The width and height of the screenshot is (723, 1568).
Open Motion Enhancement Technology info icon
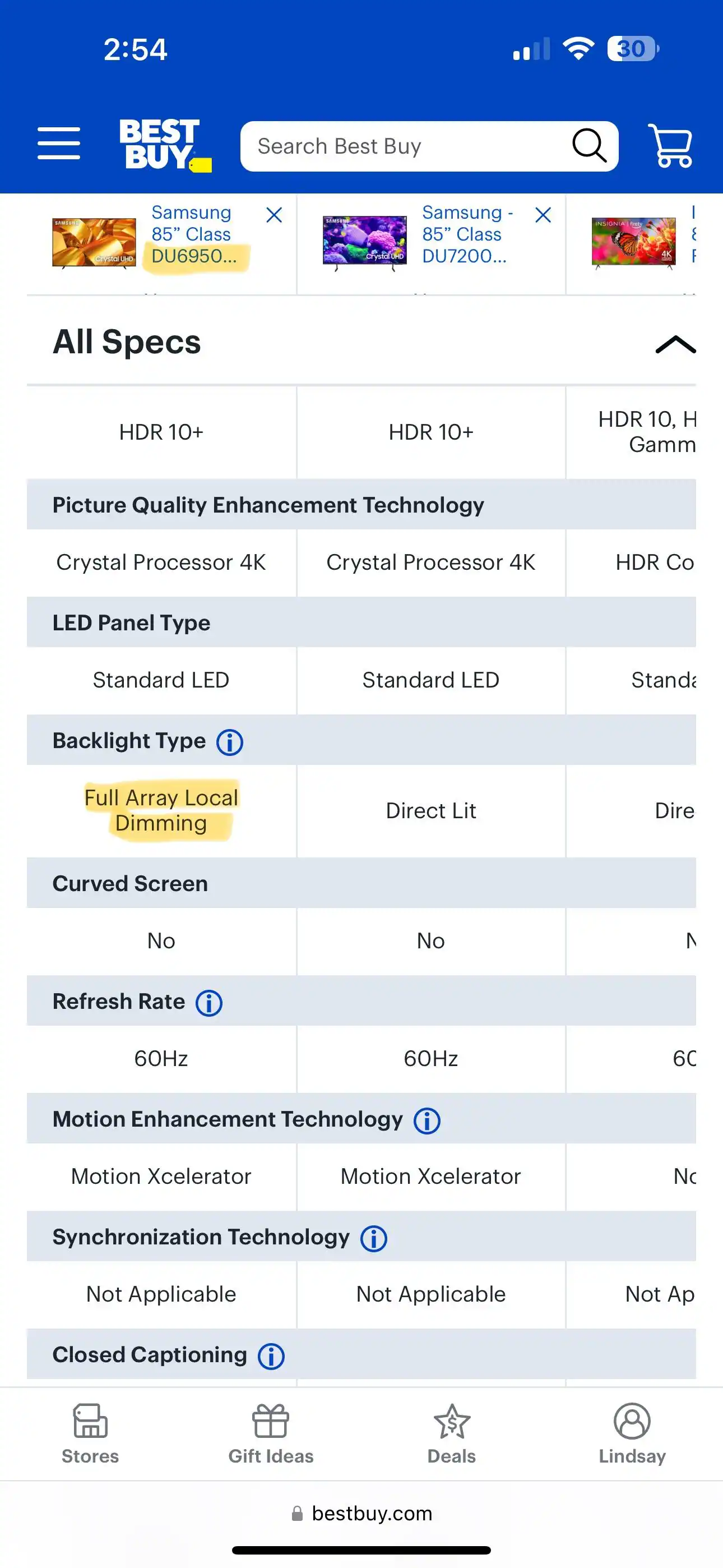coord(427,1120)
